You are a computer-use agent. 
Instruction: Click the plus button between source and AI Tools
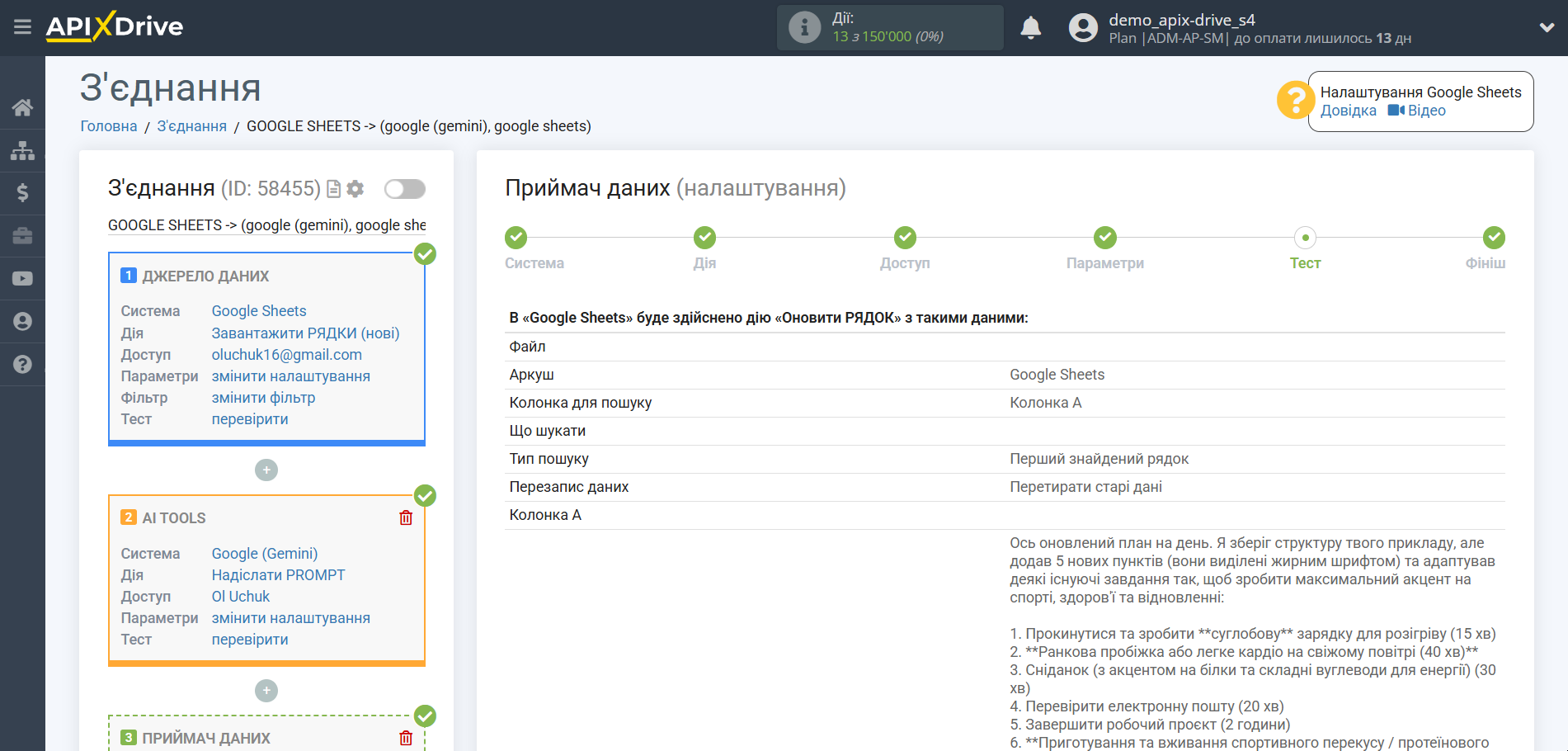266,470
